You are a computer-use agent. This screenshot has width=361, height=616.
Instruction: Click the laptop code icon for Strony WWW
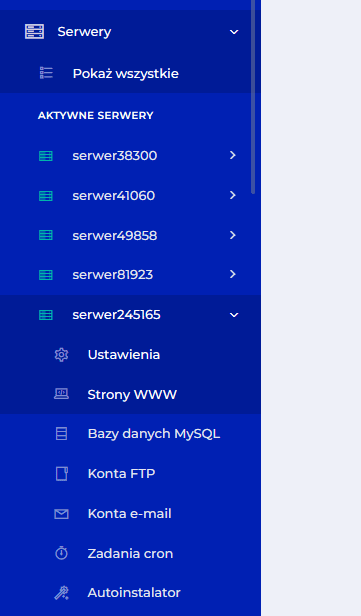coord(61,394)
